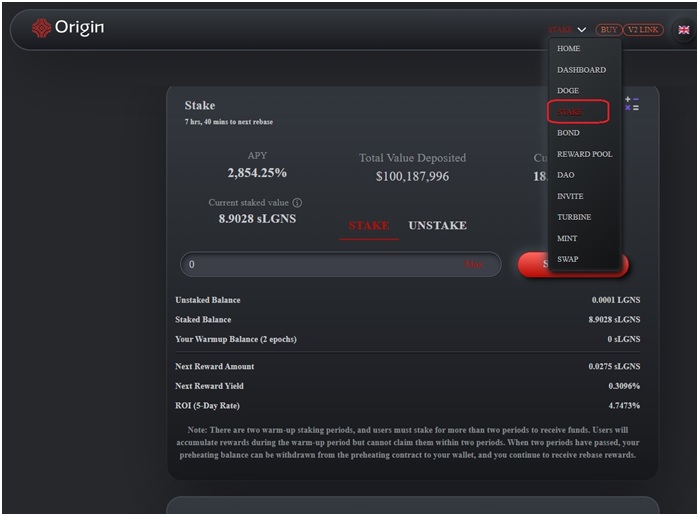Viewport: 698px width, 514px height.
Task: Show info for Current staked value
Action: (297, 203)
